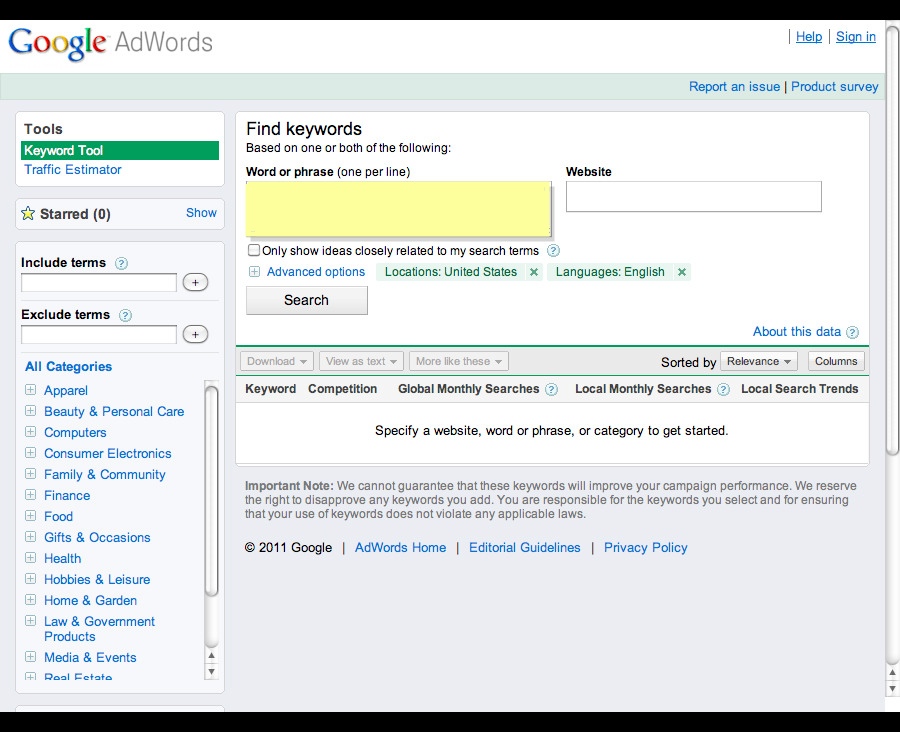Open the Include terms help icon

(x=121, y=264)
